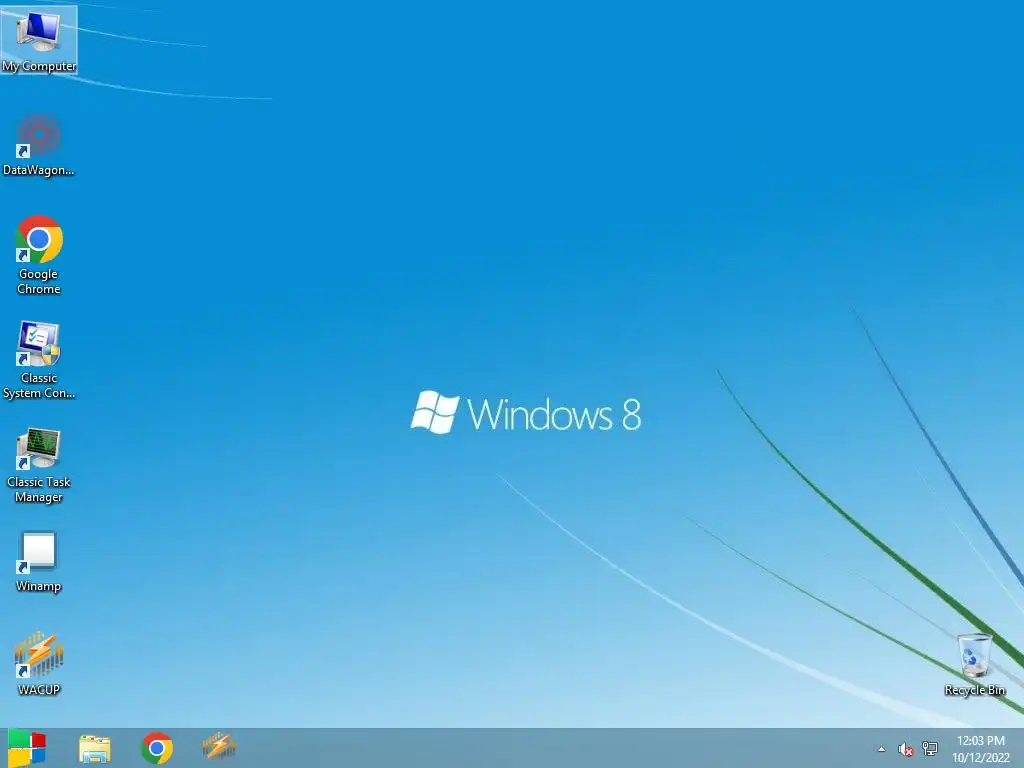Screen dimensions: 1024x768
Task: Select the Classic System Control shortcut
Action: tap(39, 360)
